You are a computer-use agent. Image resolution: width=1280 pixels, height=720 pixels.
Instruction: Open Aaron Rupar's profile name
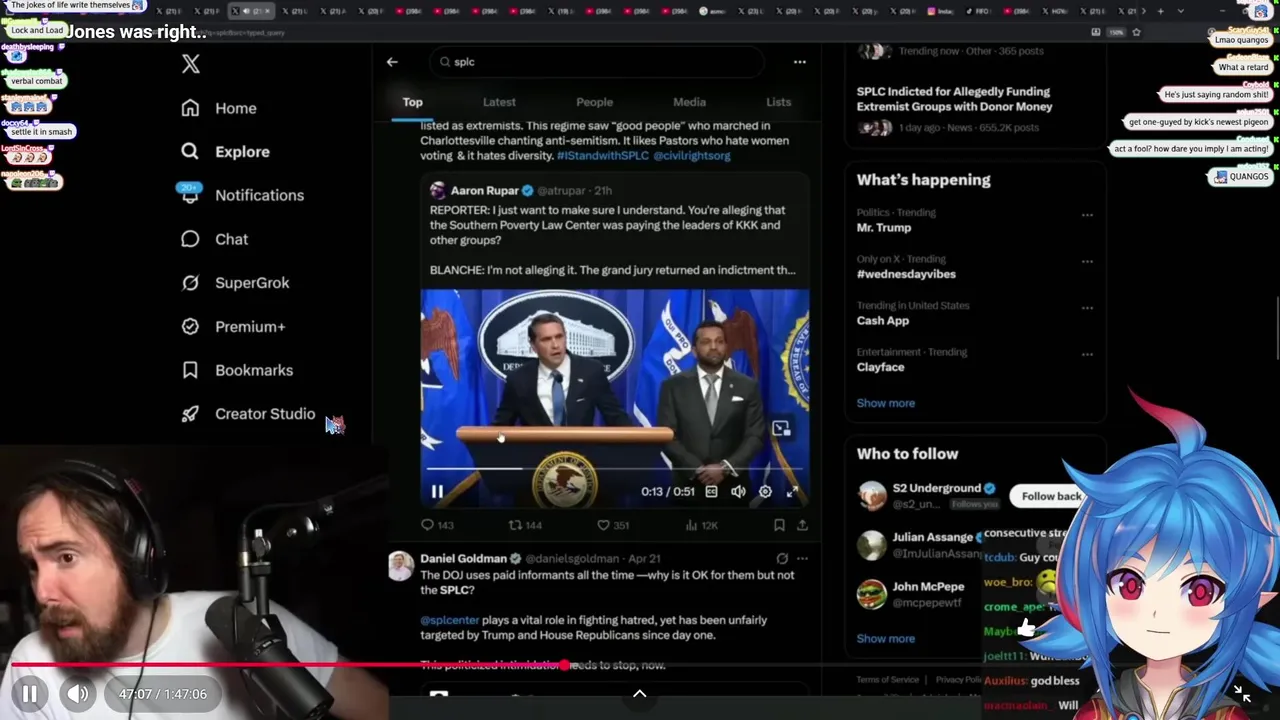click(x=484, y=190)
